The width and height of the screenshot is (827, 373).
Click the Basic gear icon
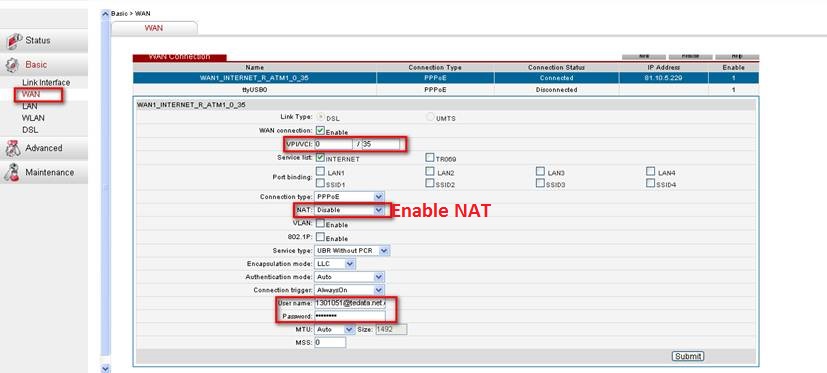(12, 65)
